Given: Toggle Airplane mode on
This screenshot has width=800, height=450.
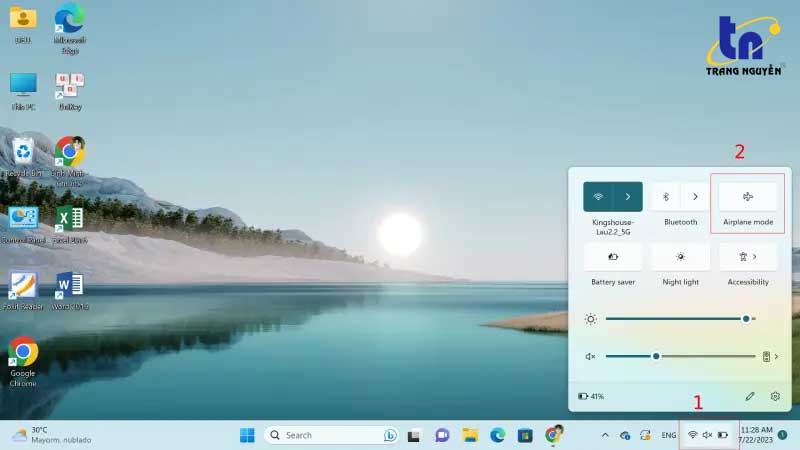Looking at the screenshot, I should (x=748, y=197).
